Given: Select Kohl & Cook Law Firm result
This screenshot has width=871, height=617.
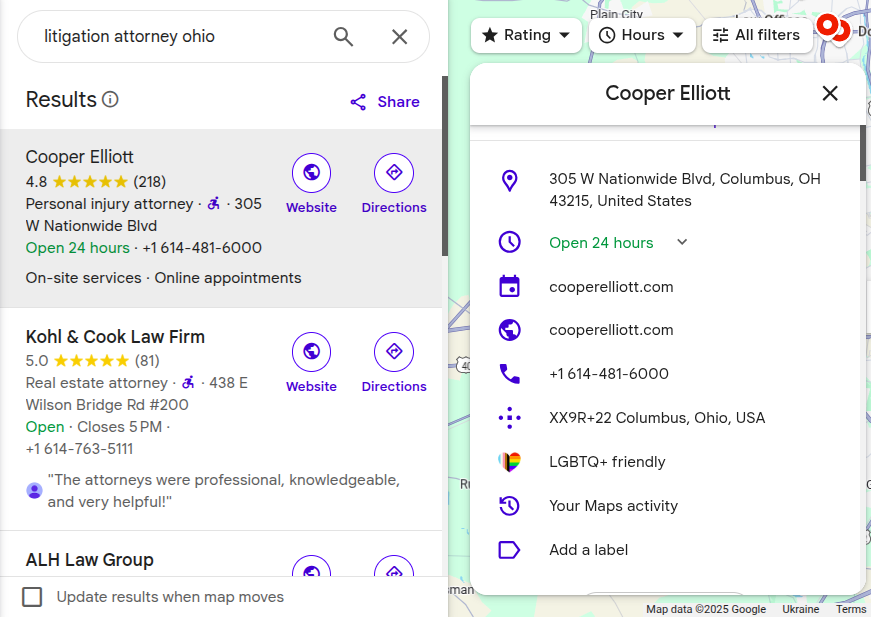Looking at the screenshot, I should click(115, 337).
